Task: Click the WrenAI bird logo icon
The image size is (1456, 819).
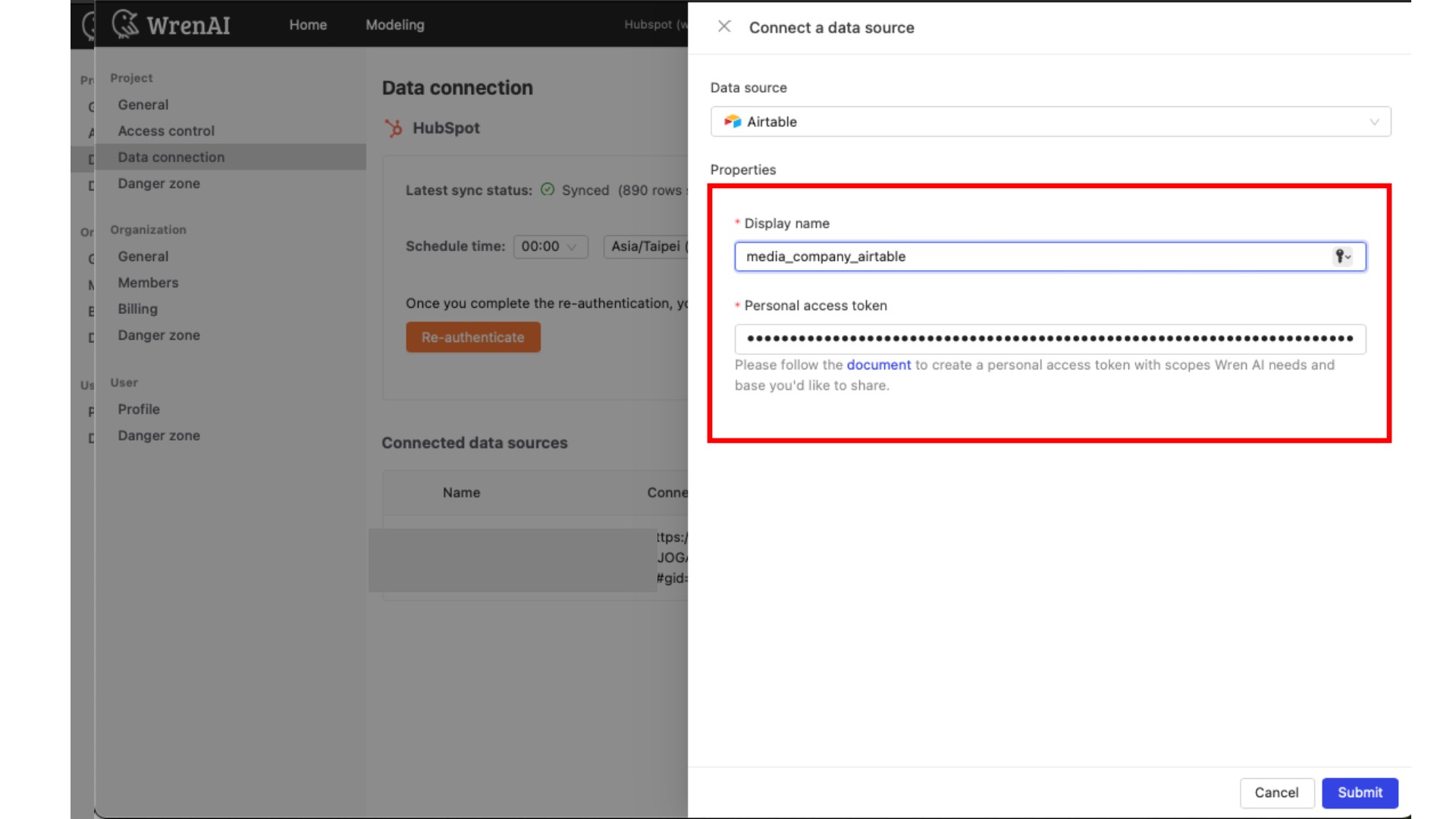Action: [125, 24]
